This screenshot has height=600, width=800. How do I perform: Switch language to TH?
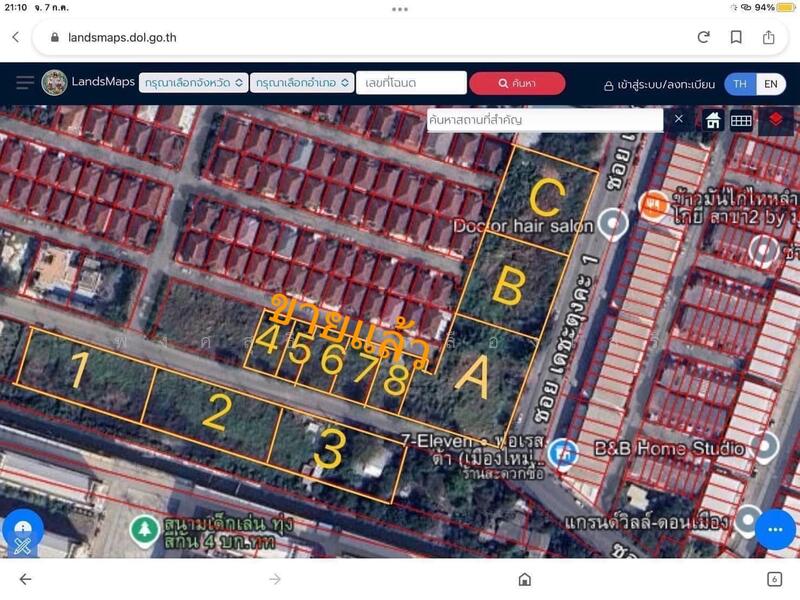pos(740,84)
